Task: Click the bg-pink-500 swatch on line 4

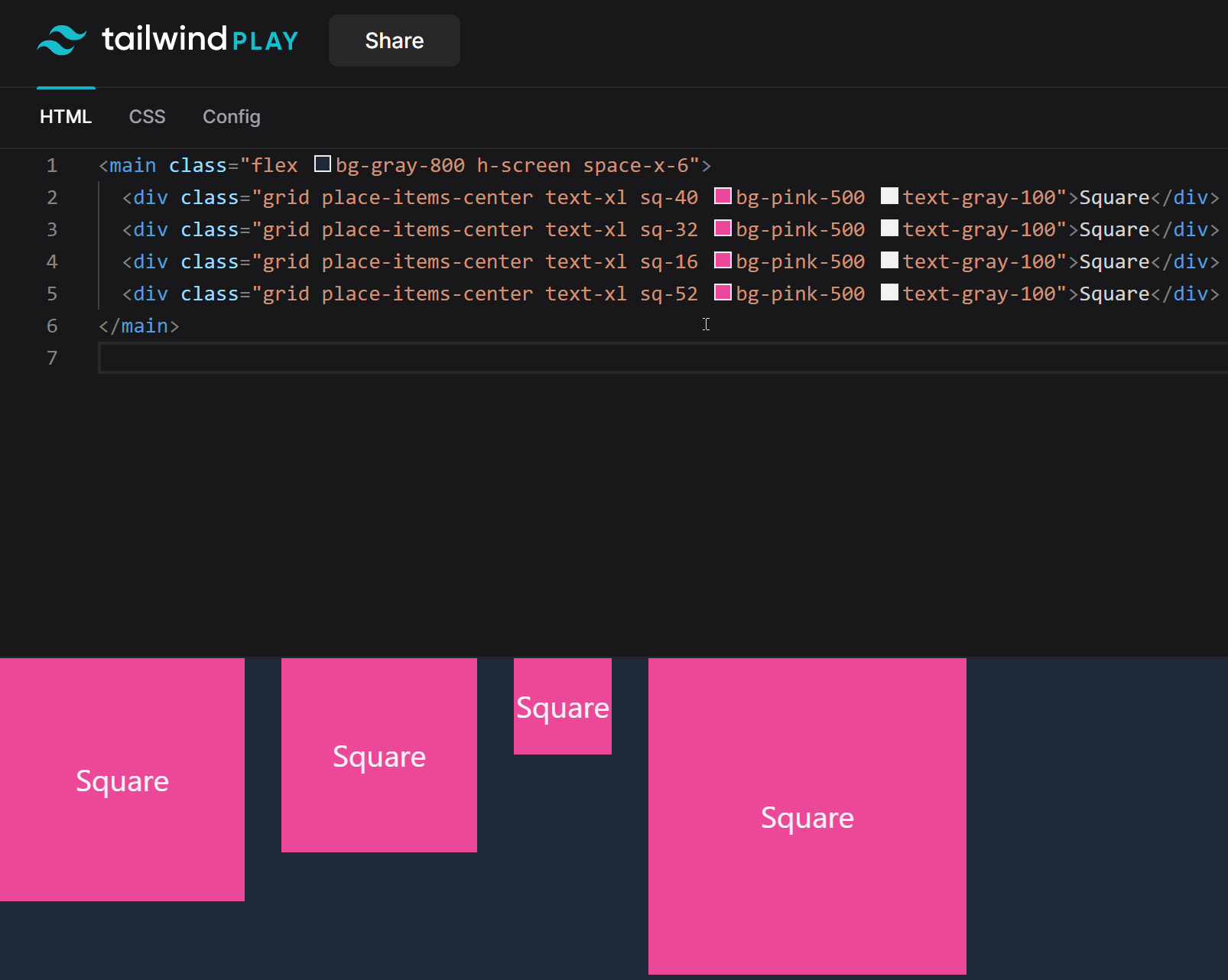Action: [x=723, y=261]
